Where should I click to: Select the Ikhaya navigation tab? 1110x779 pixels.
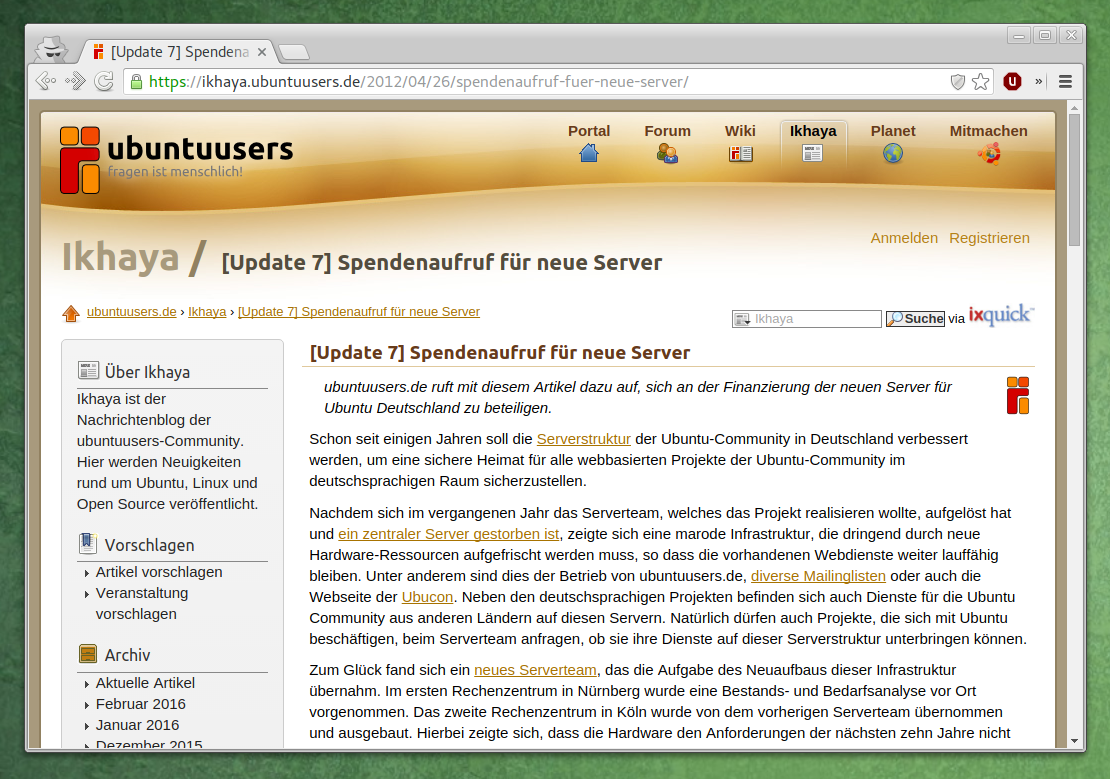(813, 131)
